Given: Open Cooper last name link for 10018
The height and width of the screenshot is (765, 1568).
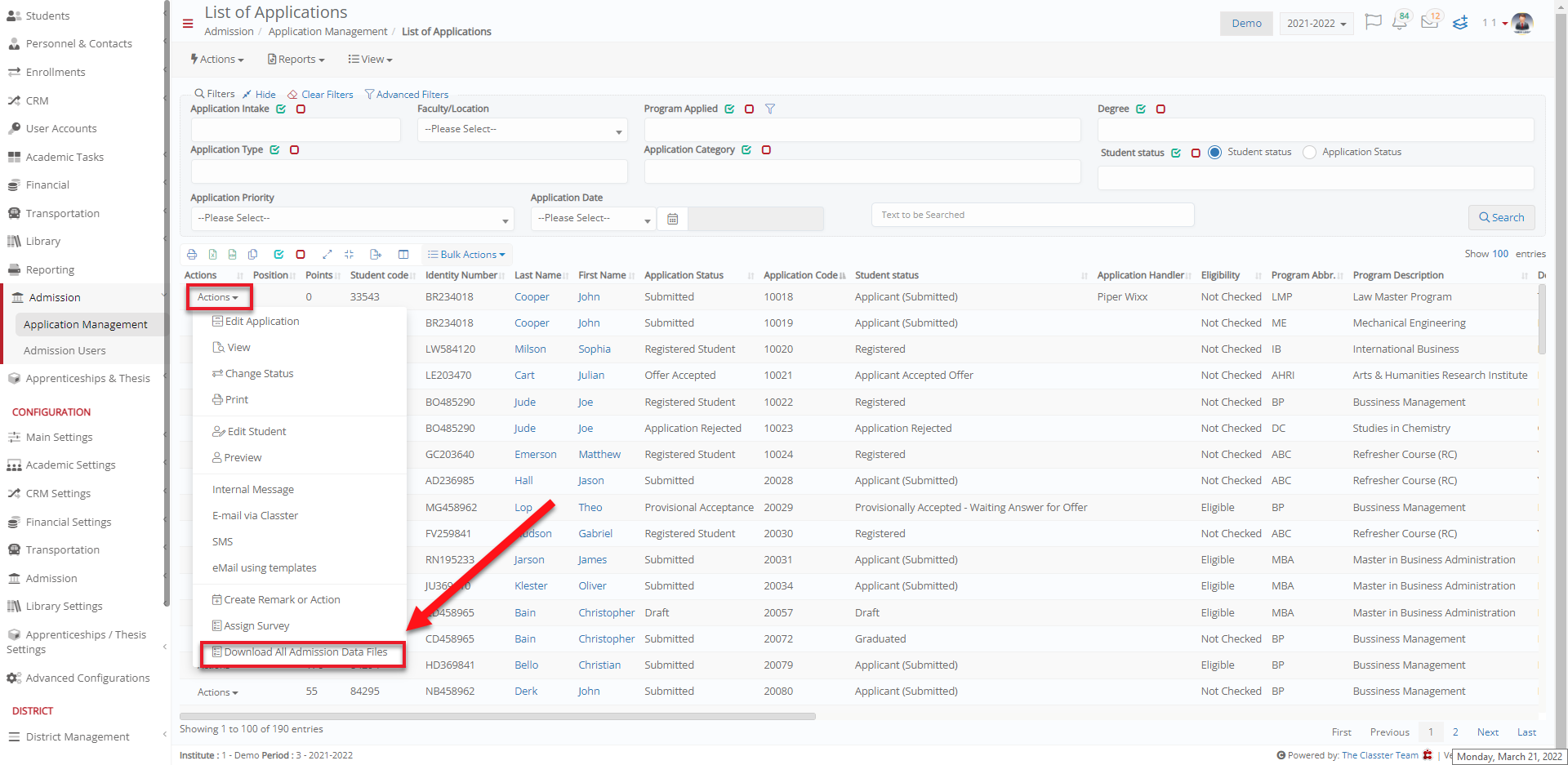Looking at the screenshot, I should point(532,296).
